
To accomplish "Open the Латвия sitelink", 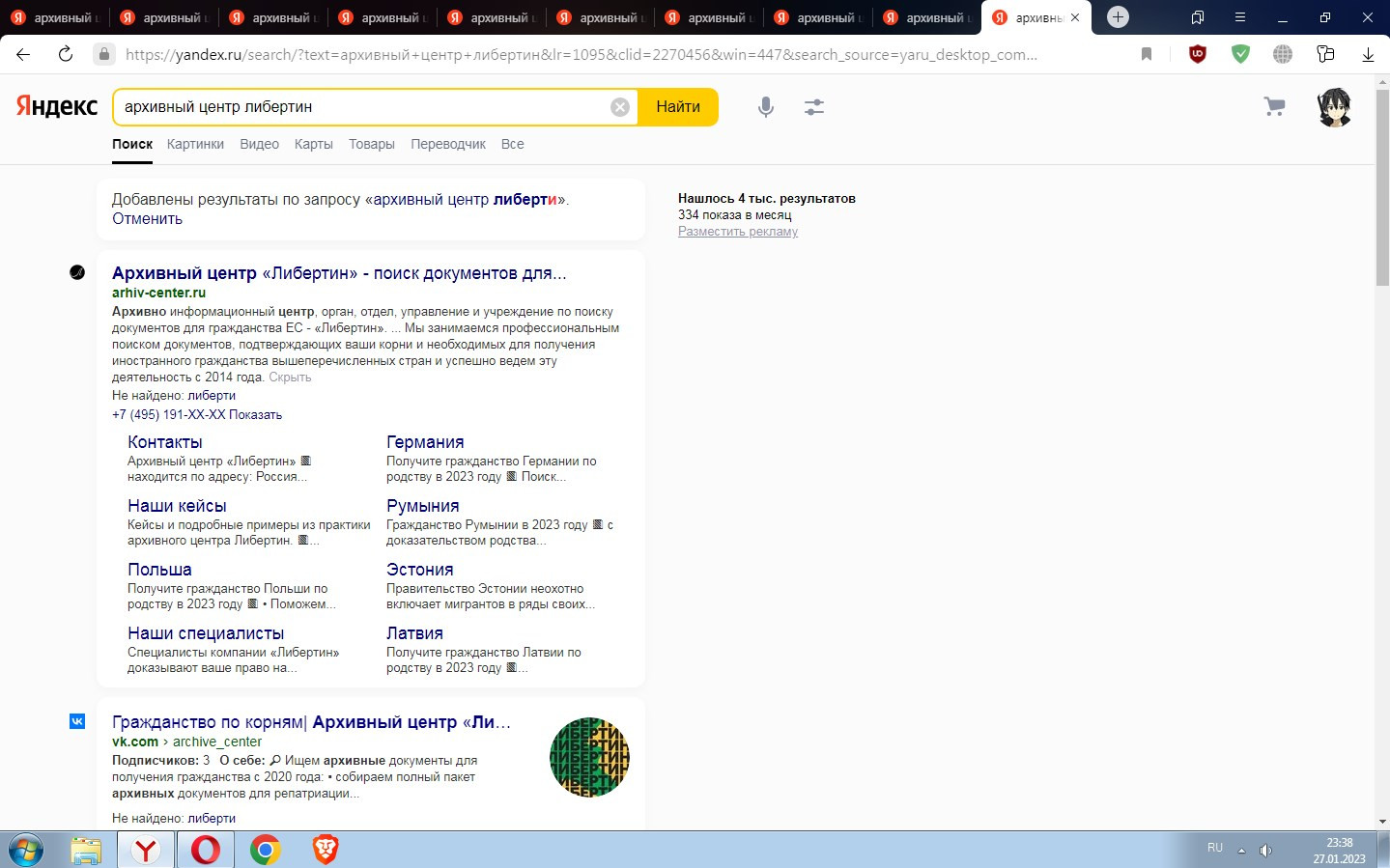I will tap(414, 633).
